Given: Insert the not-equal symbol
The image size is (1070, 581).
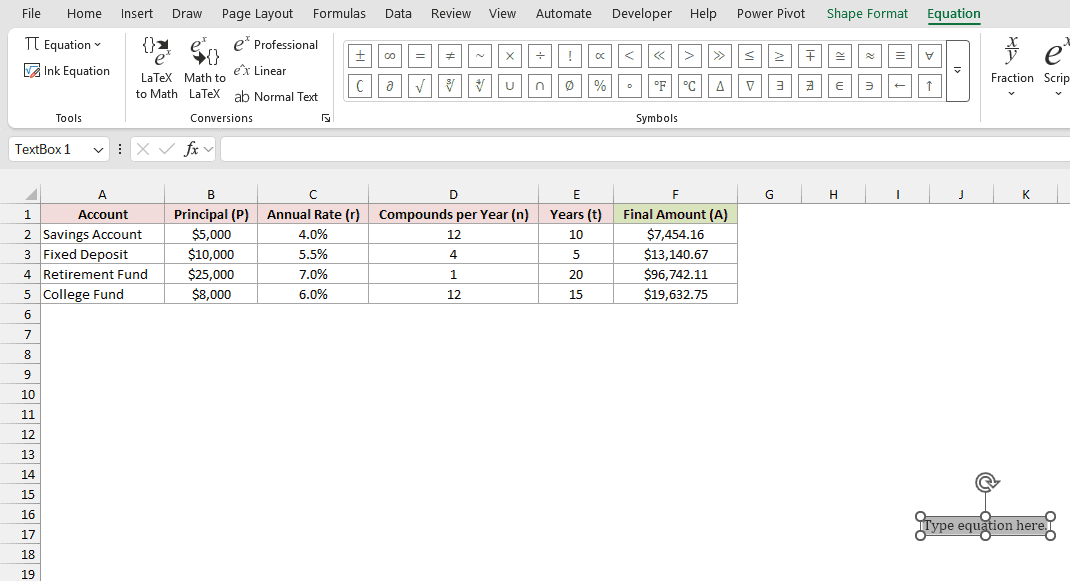Looking at the screenshot, I should (x=450, y=56).
